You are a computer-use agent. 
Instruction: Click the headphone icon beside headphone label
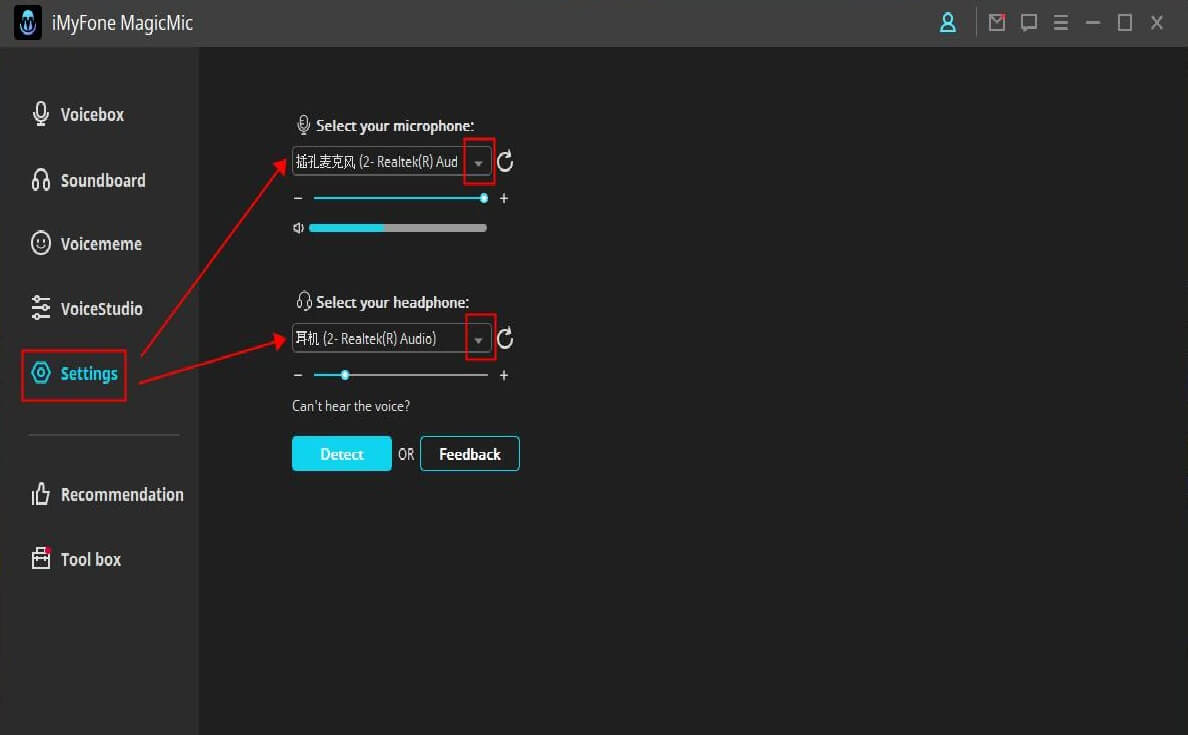[x=304, y=301]
